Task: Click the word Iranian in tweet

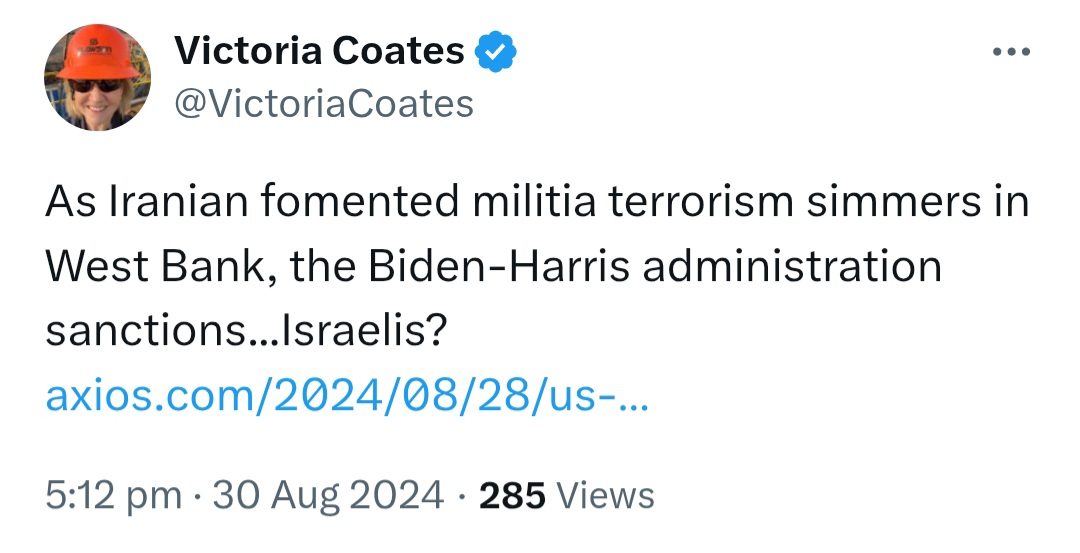Action: pyautogui.click(x=178, y=204)
